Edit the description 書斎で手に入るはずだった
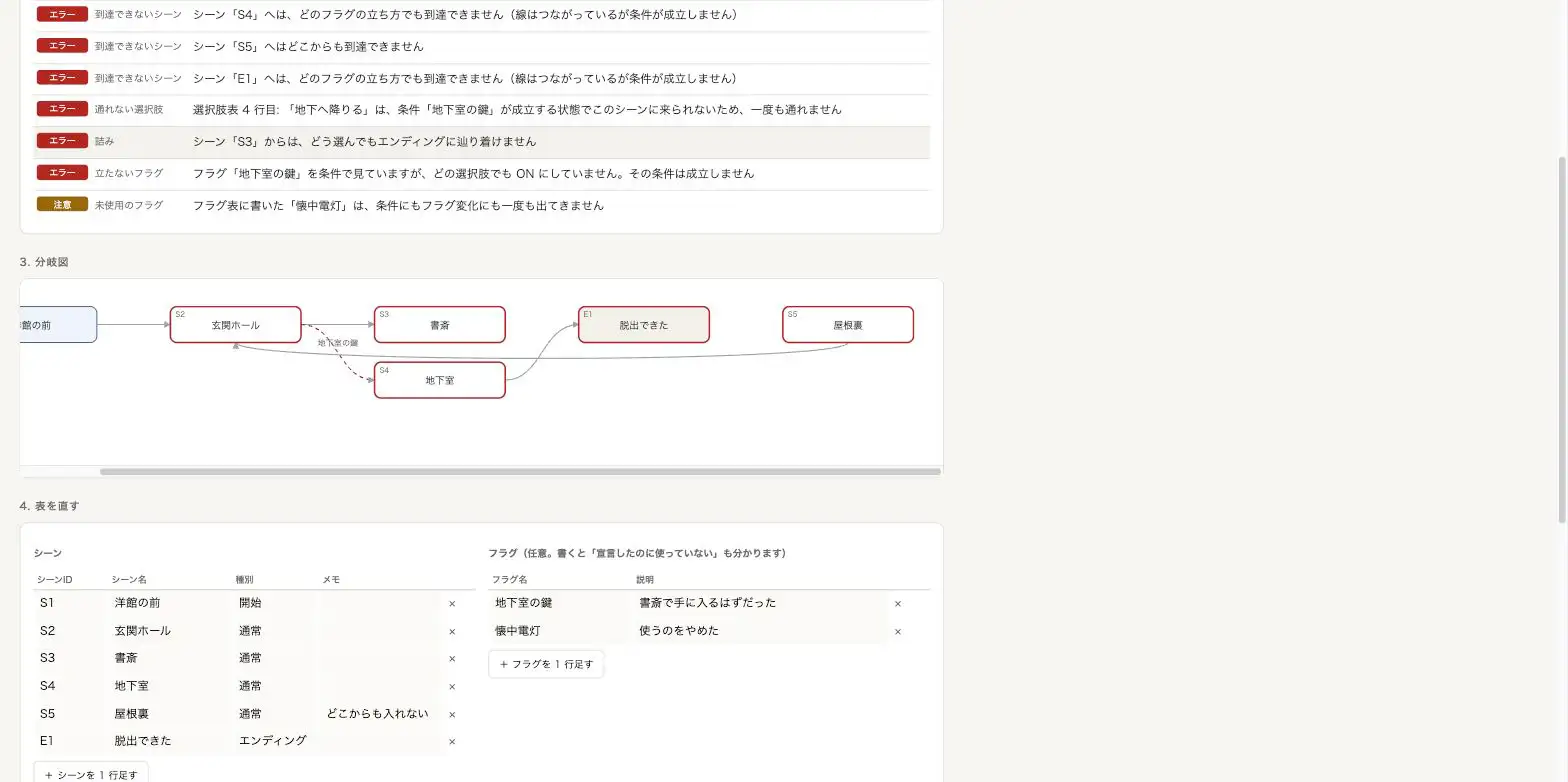Image resolution: width=1568 pixels, height=782 pixels. [760, 603]
